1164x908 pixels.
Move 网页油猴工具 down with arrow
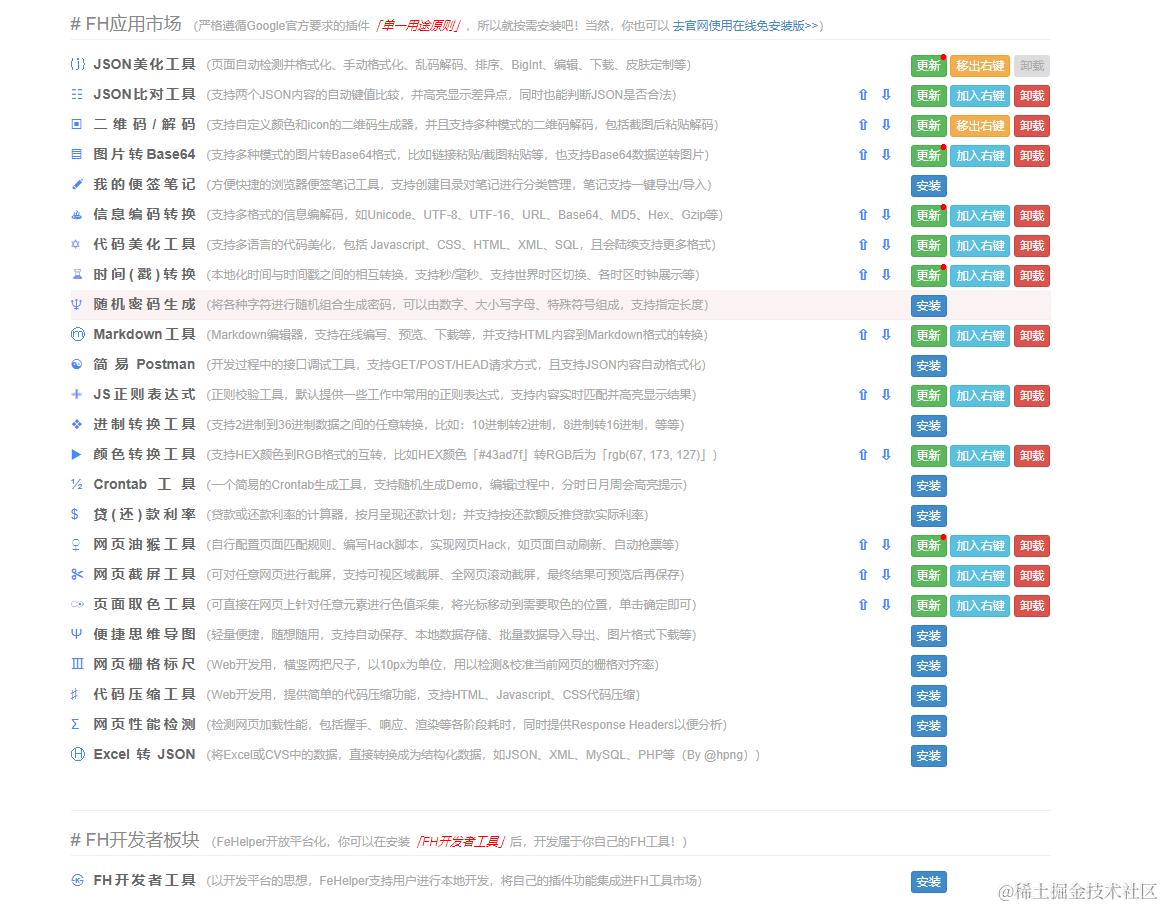(x=886, y=544)
